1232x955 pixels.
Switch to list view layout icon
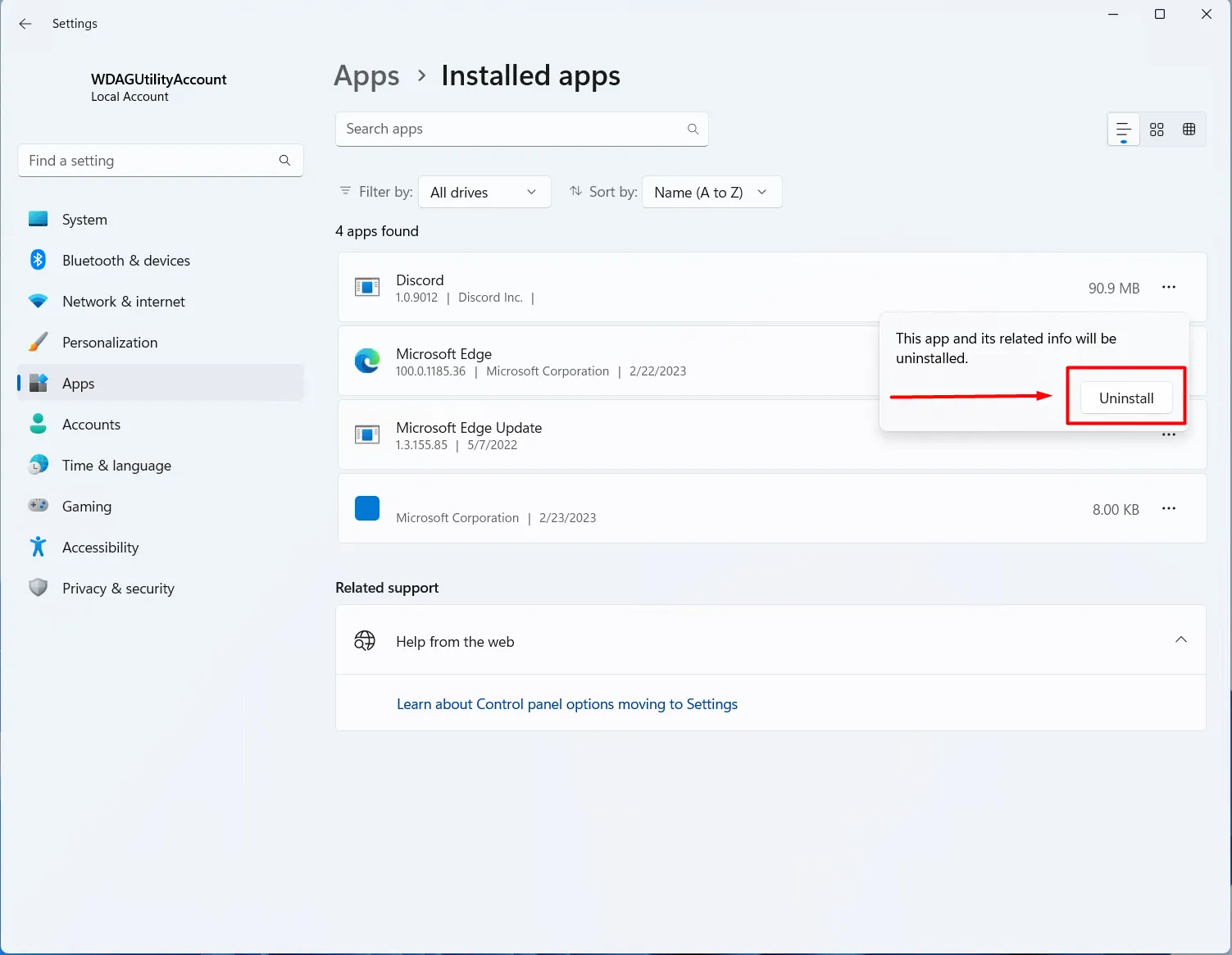tap(1123, 130)
